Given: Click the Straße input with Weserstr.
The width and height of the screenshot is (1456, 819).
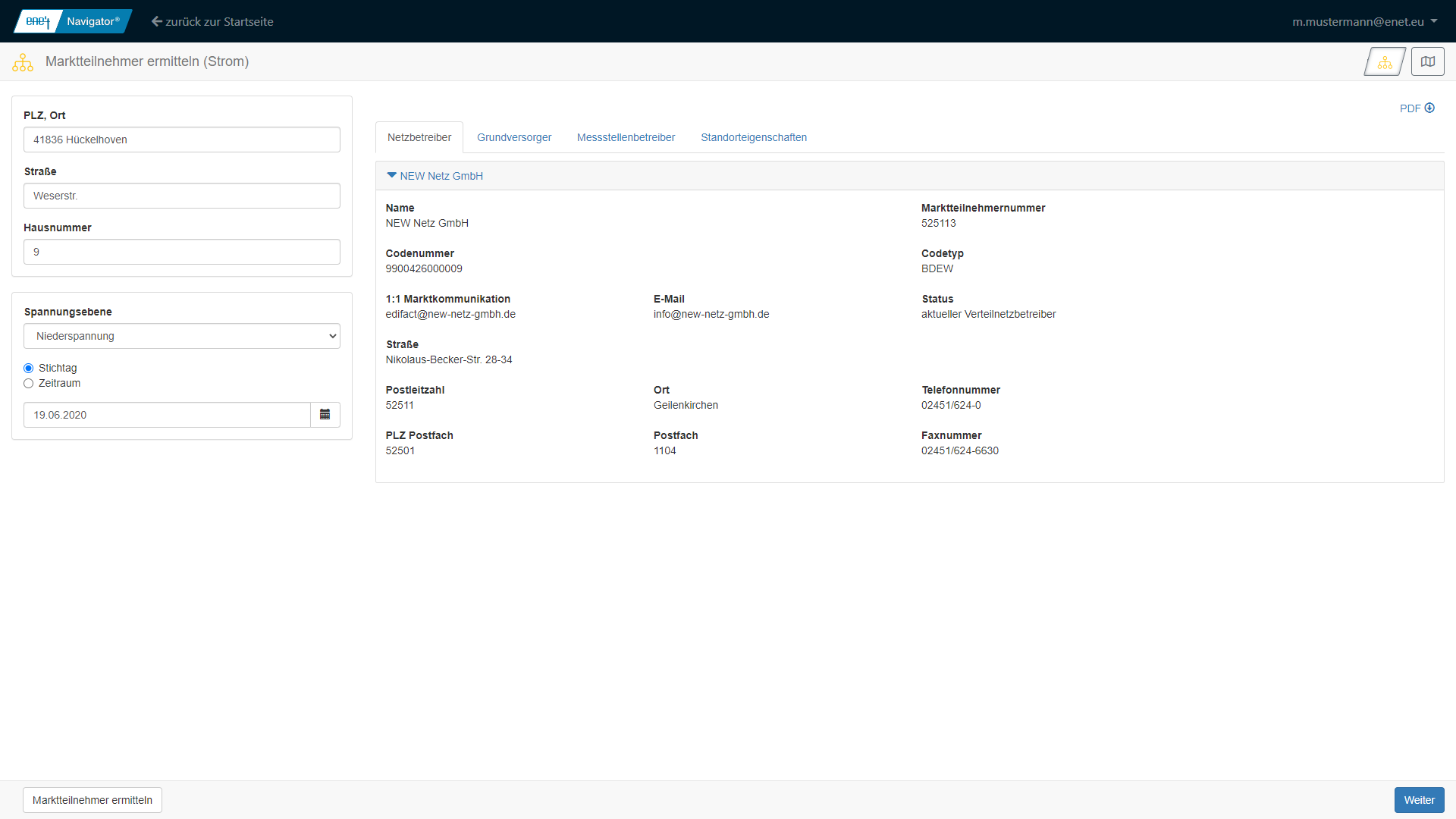Looking at the screenshot, I should [x=182, y=196].
